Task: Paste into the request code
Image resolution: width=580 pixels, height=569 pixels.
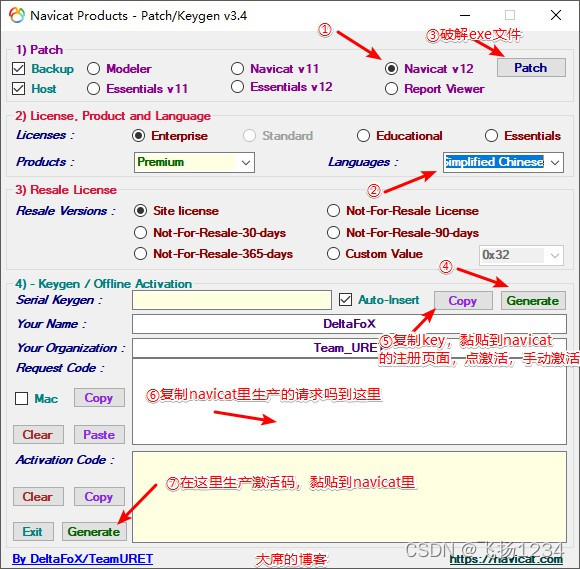Action: (99, 434)
